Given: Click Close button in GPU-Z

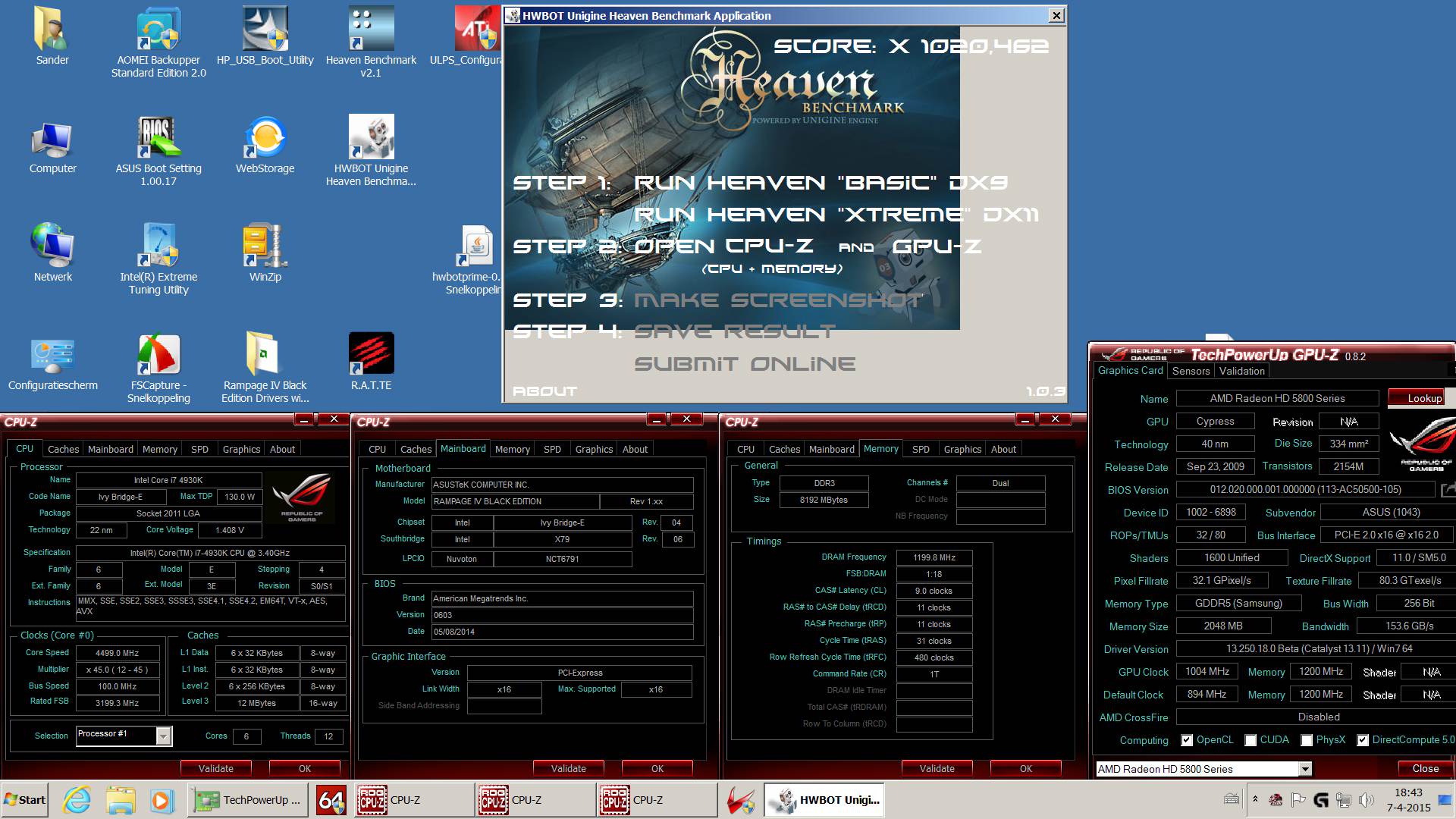Looking at the screenshot, I should (1425, 768).
